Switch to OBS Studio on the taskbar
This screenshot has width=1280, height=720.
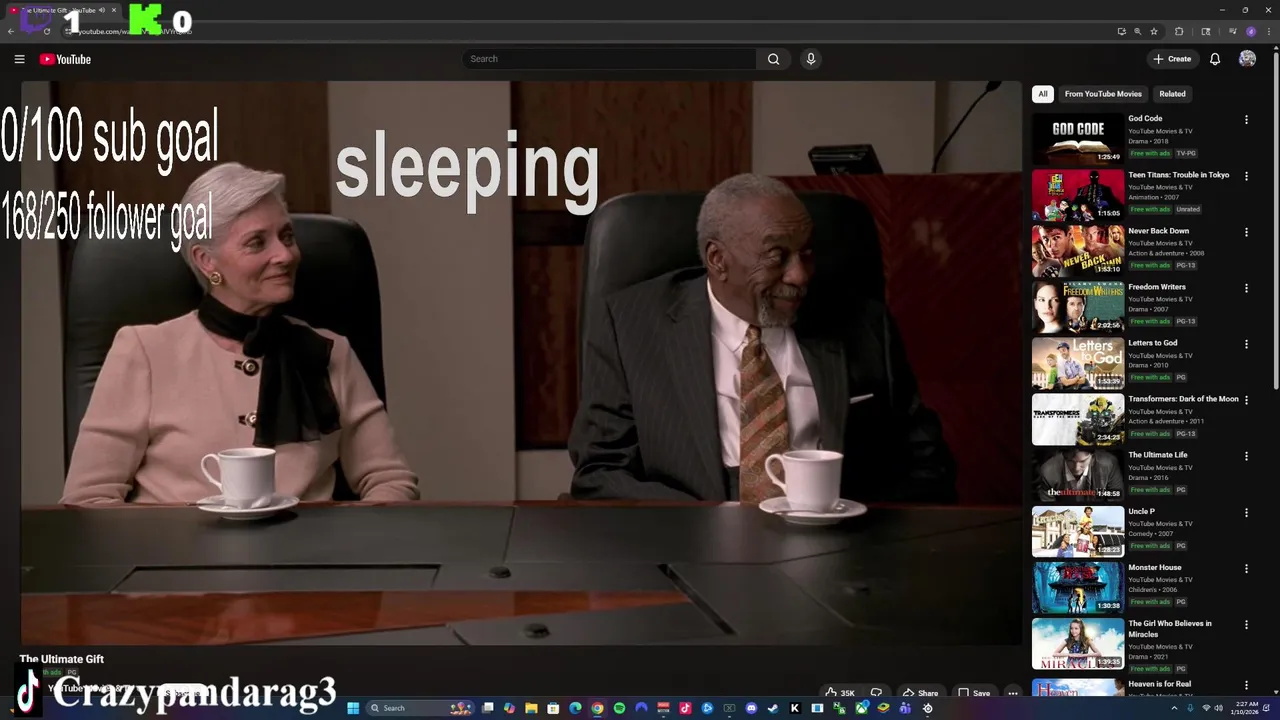point(928,708)
